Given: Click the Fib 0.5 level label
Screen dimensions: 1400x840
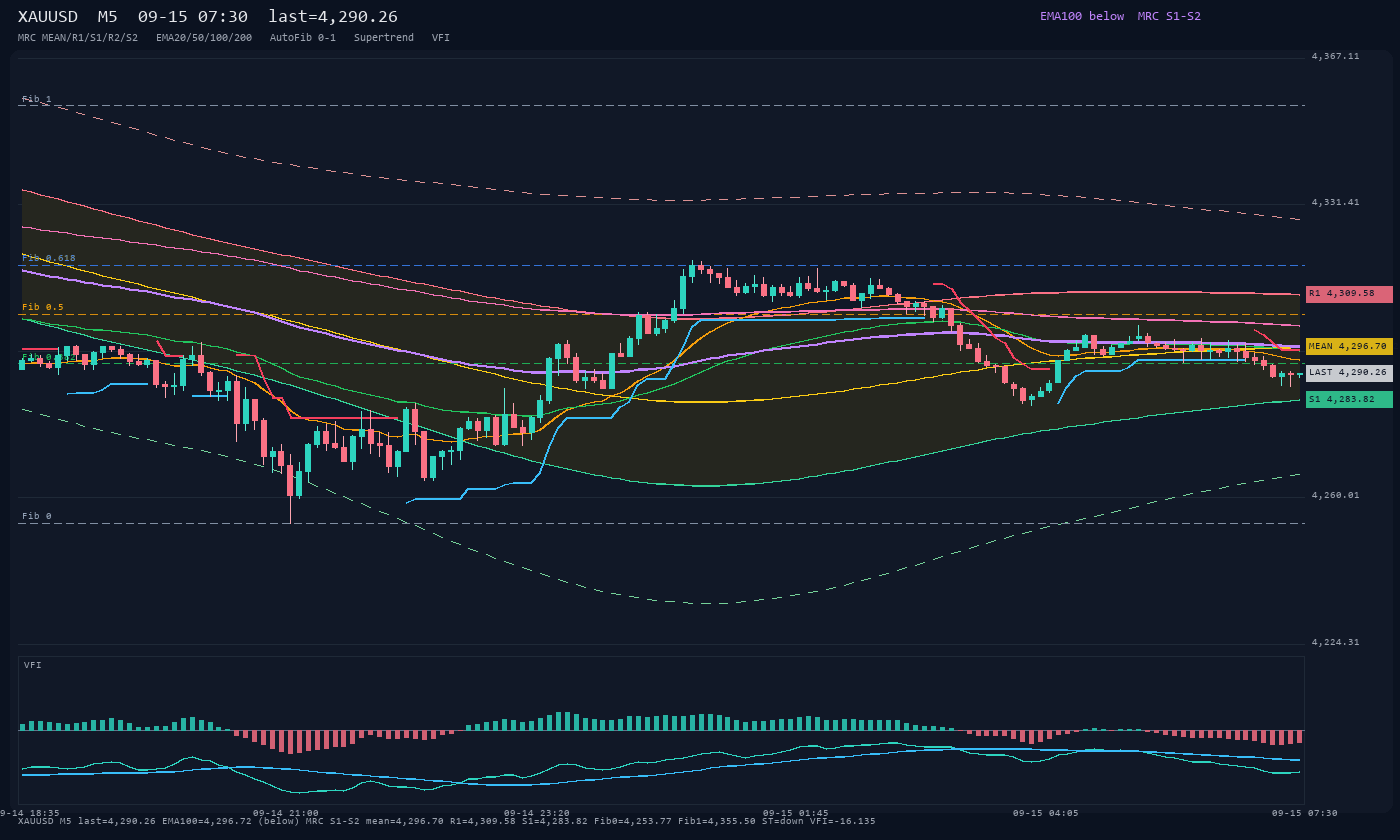Looking at the screenshot, I should click(x=43, y=307).
